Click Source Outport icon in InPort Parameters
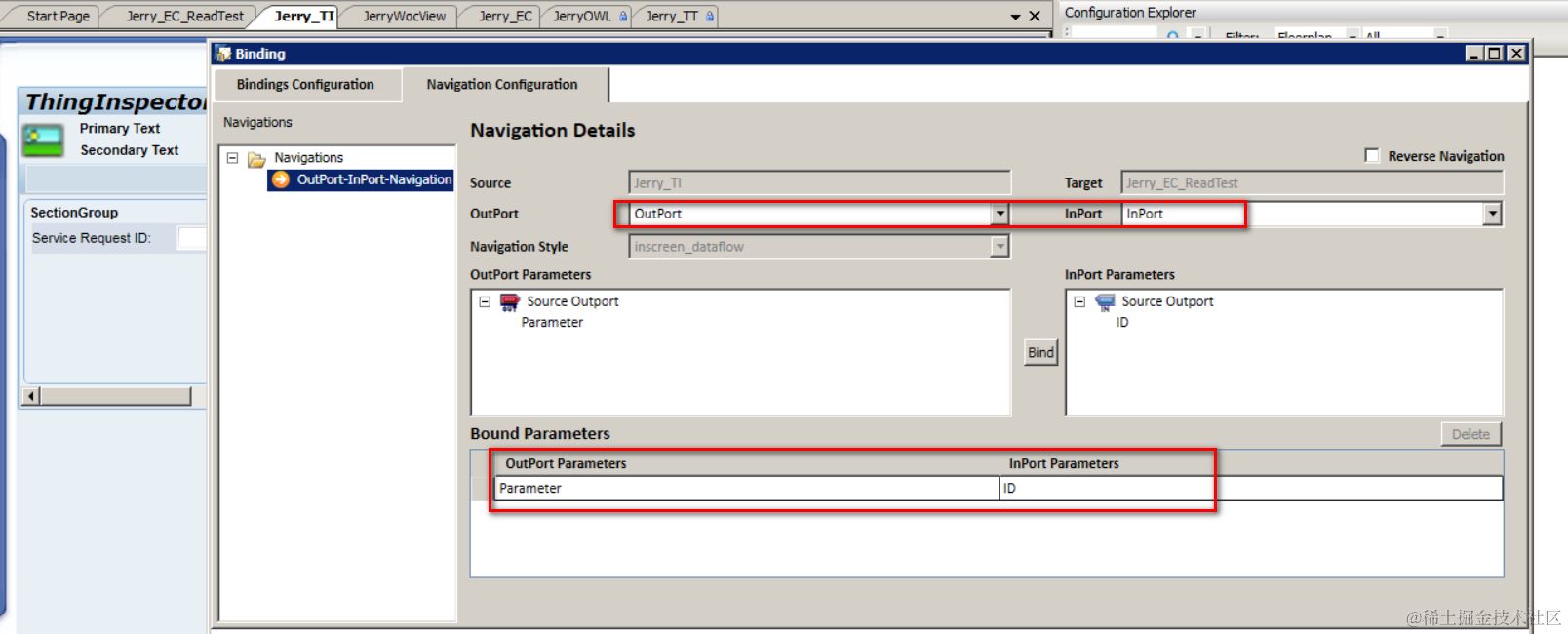This screenshot has height=634, width=1568. pos(1104,302)
